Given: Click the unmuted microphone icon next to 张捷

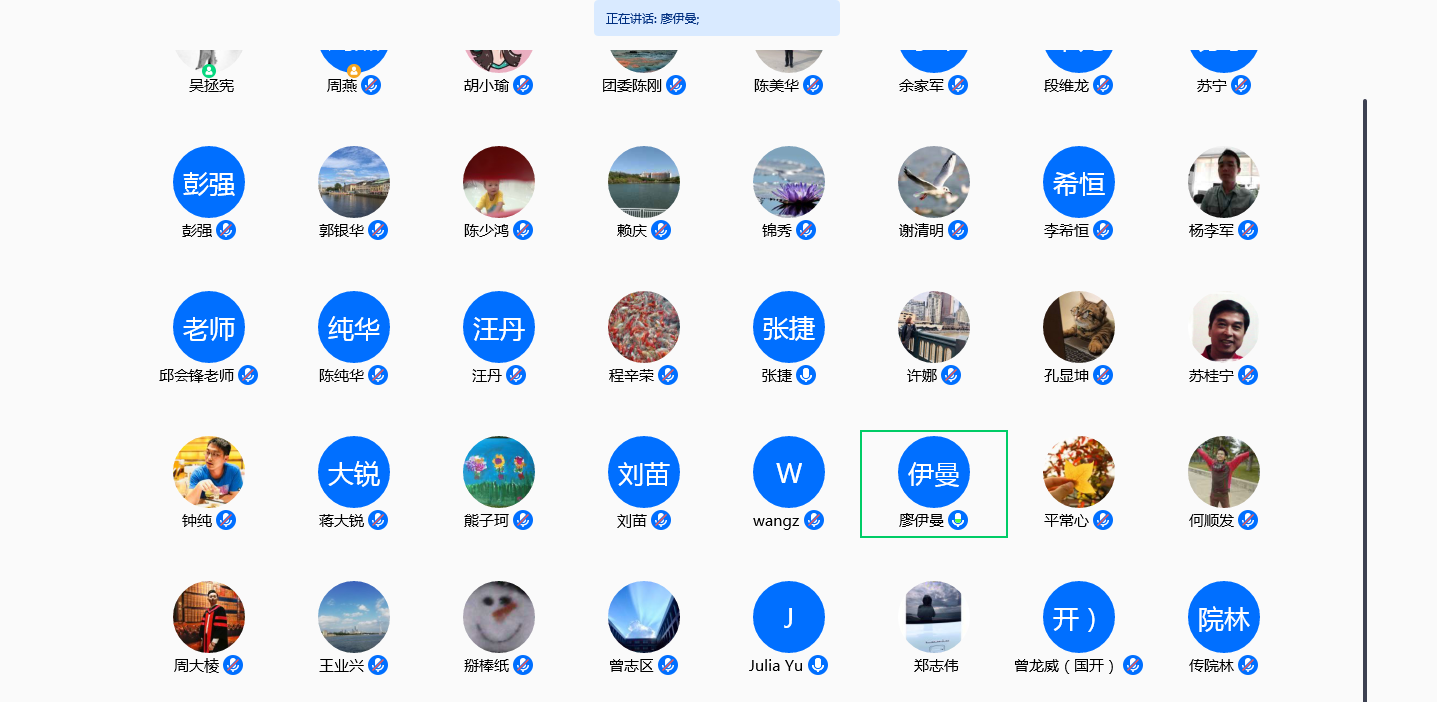Looking at the screenshot, I should pyautogui.click(x=806, y=375).
